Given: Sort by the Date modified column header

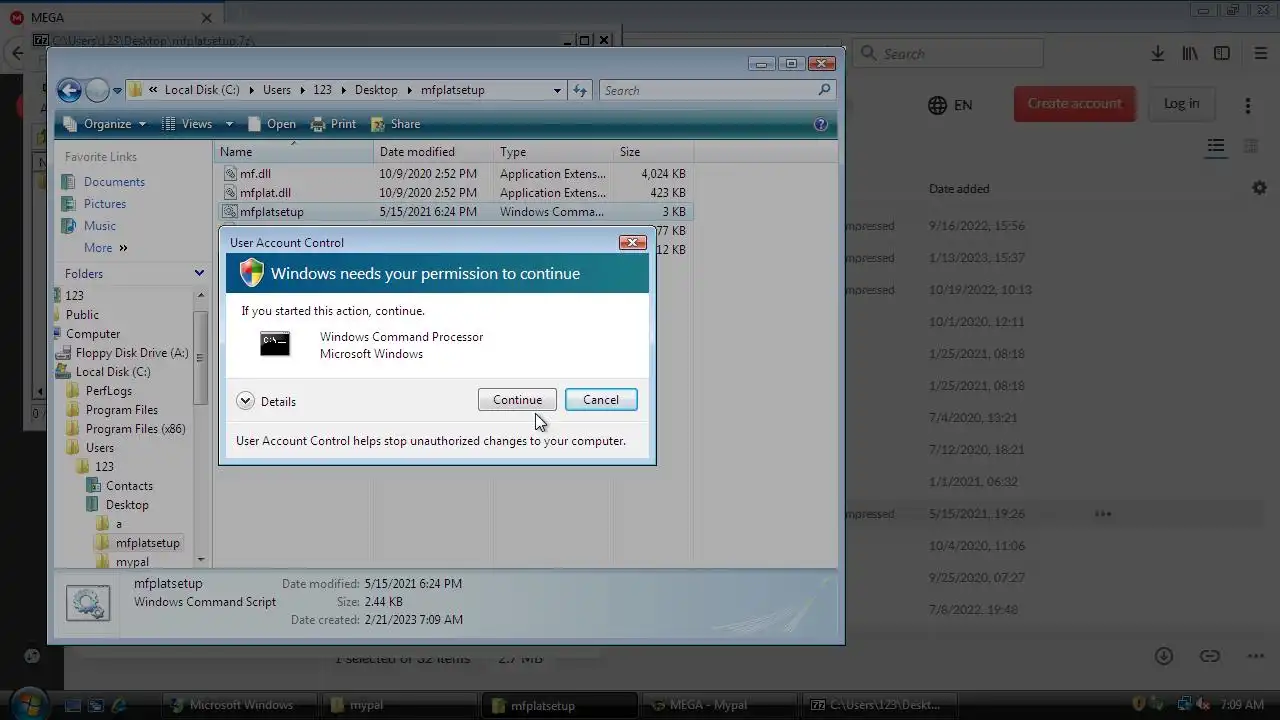Looking at the screenshot, I should click(x=434, y=152).
